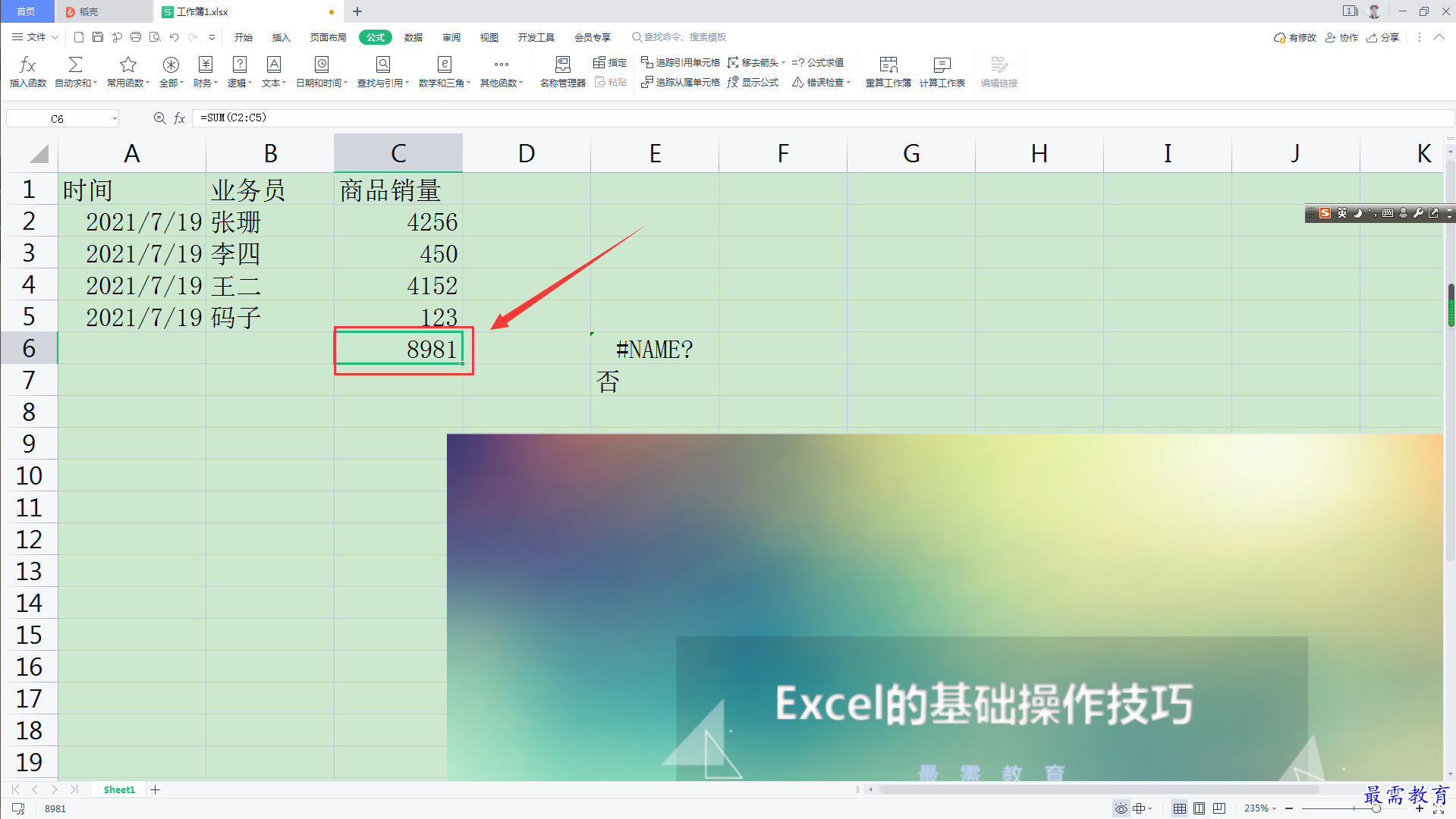Switch to normal grid view in status bar
This screenshot has height=819, width=1456.
(x=1180, y=808)
